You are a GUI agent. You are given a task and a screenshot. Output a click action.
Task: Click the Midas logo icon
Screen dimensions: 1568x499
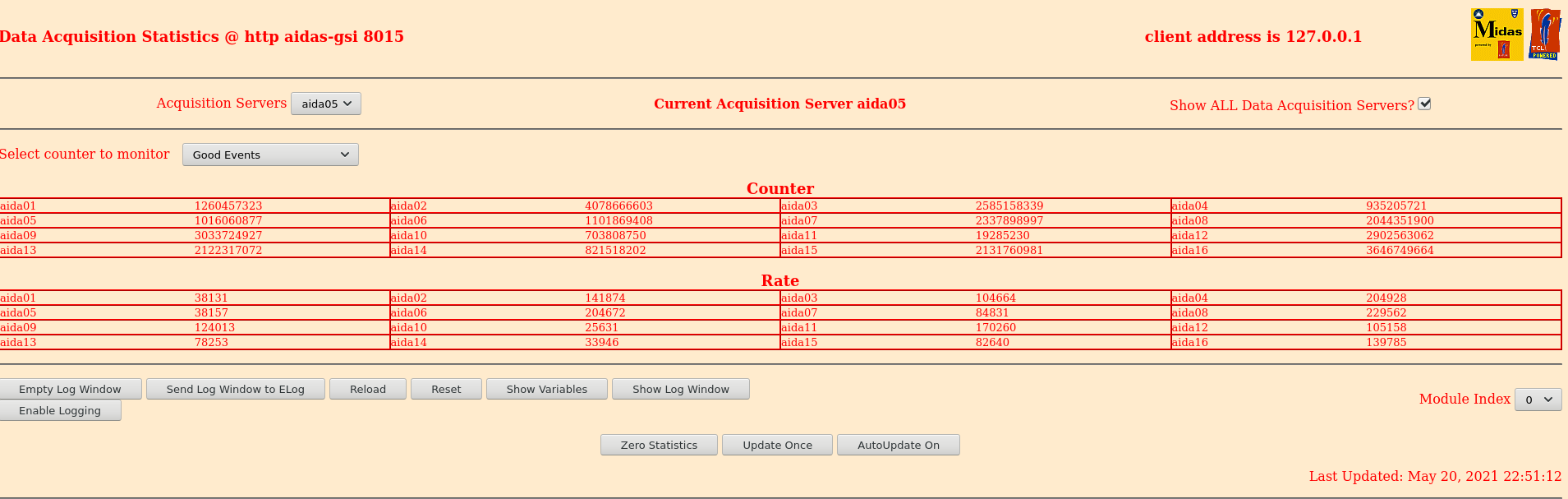(1497, 35)
